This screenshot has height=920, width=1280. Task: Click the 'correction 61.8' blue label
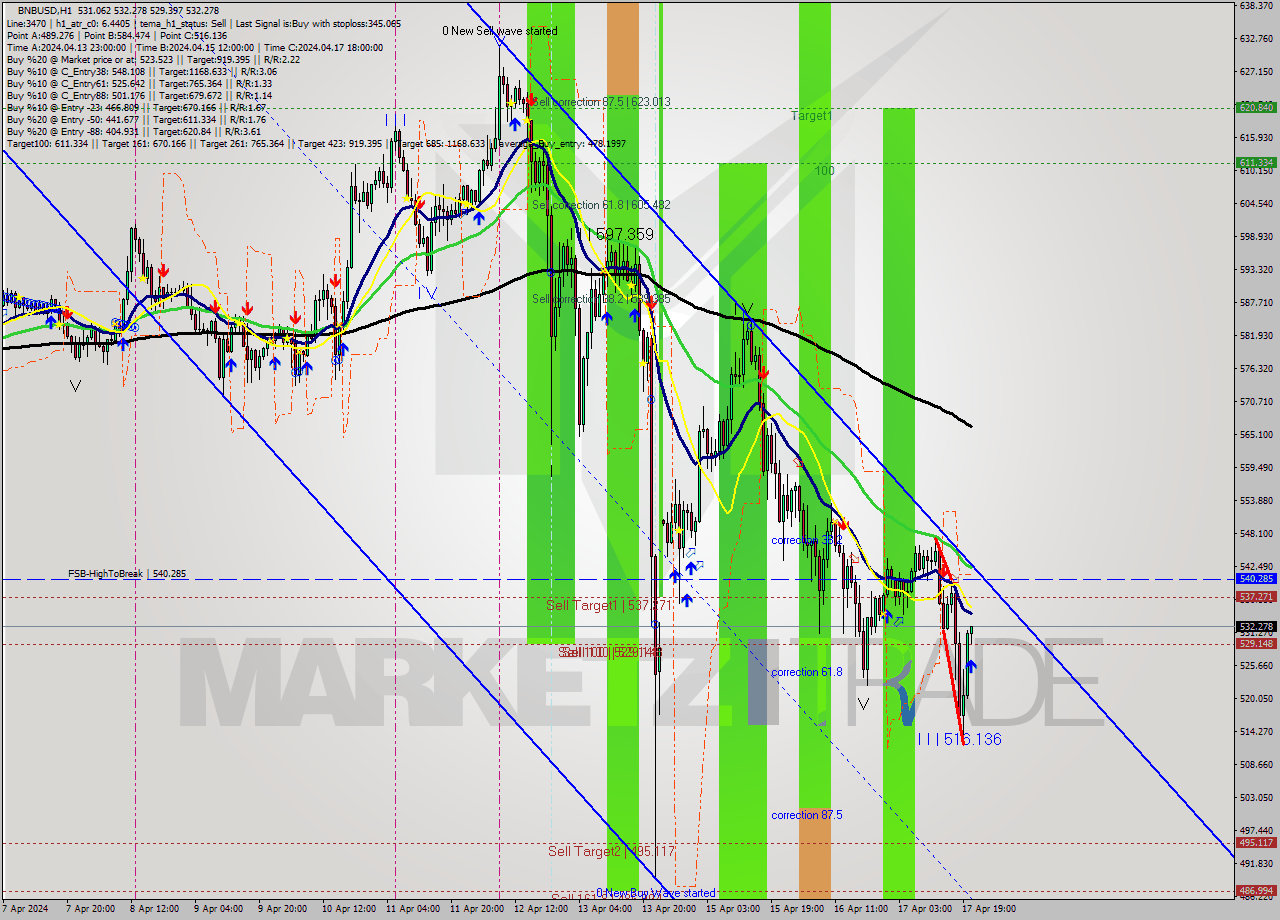806,672
